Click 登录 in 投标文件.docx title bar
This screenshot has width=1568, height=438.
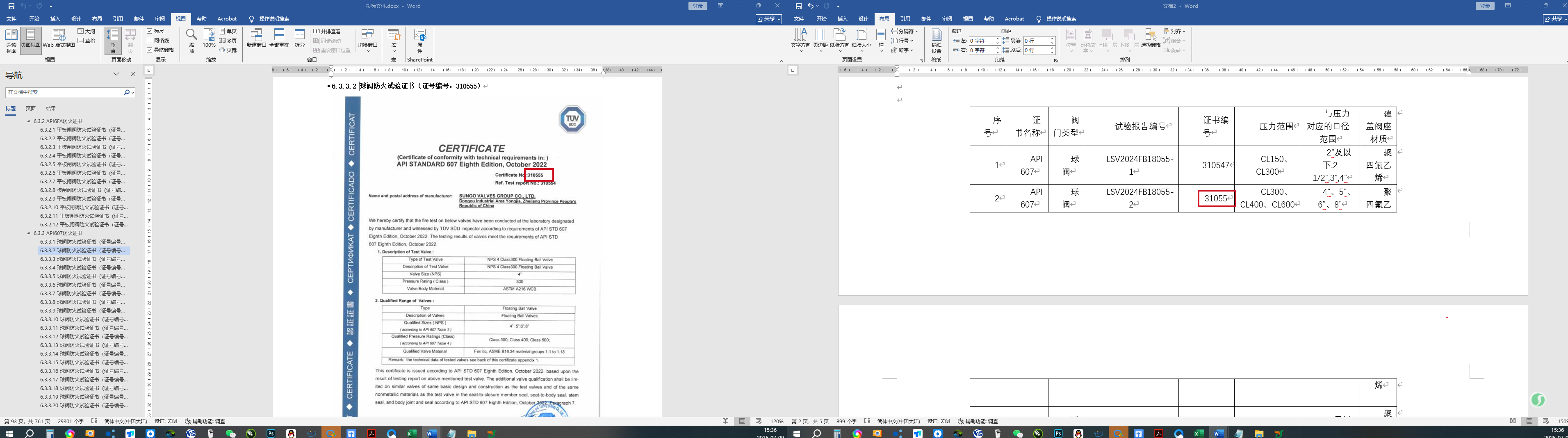coord(697,6)
